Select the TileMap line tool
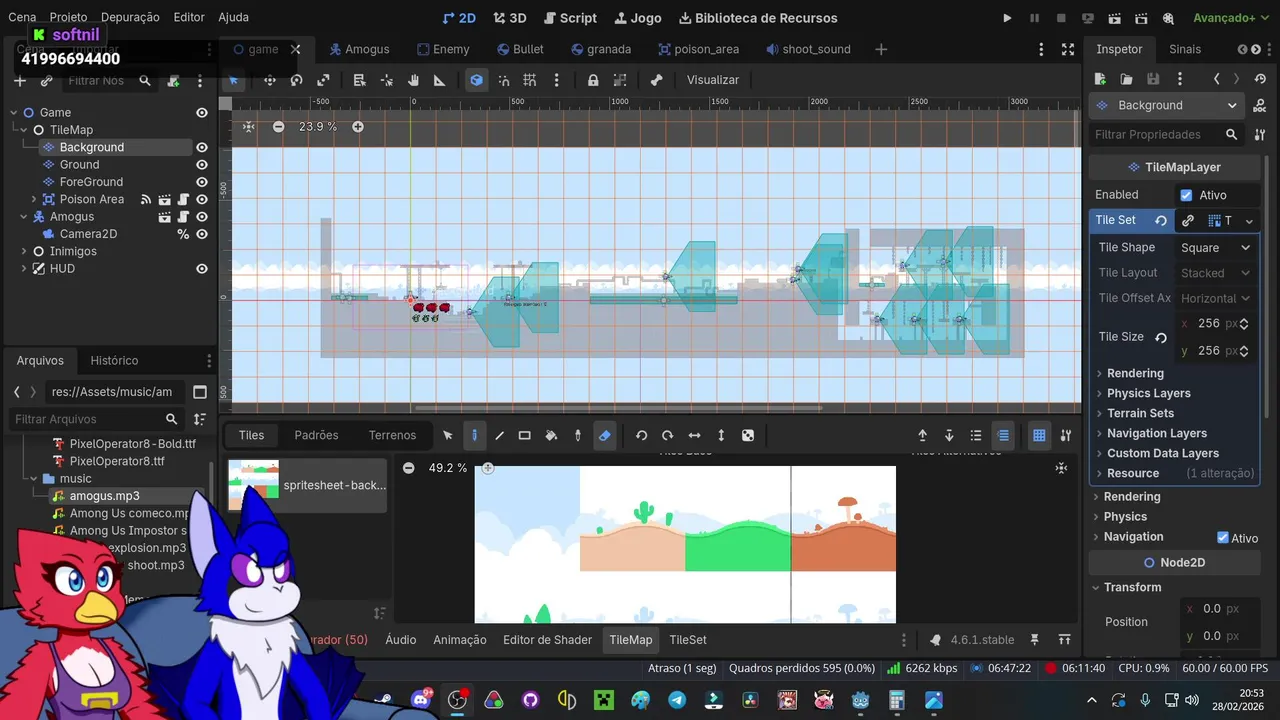Image resolution: width=1280 pixels, height=720 pixels. click(499, 436)
